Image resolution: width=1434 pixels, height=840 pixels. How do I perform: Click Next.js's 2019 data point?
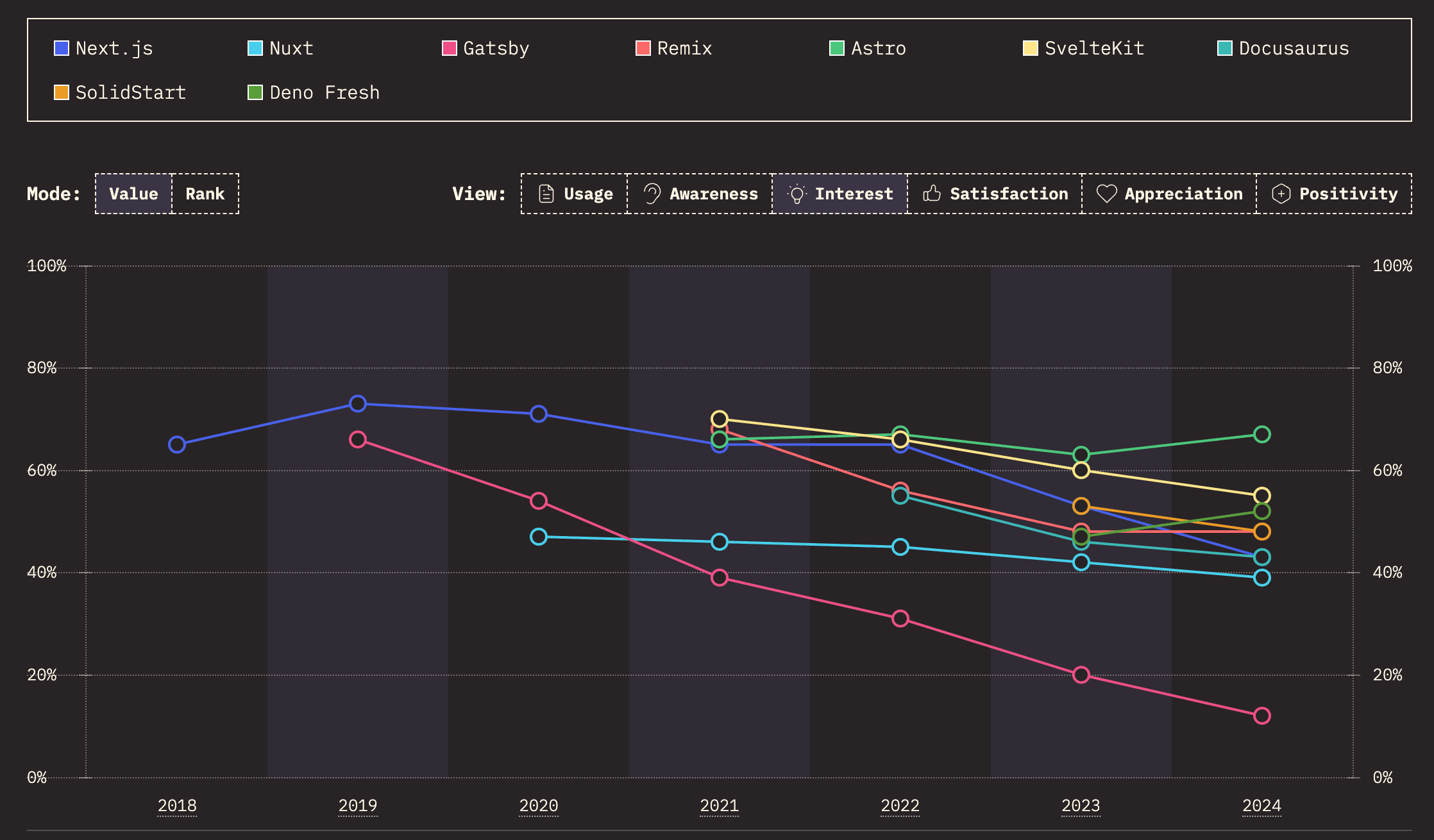click(x=358, y=403)
